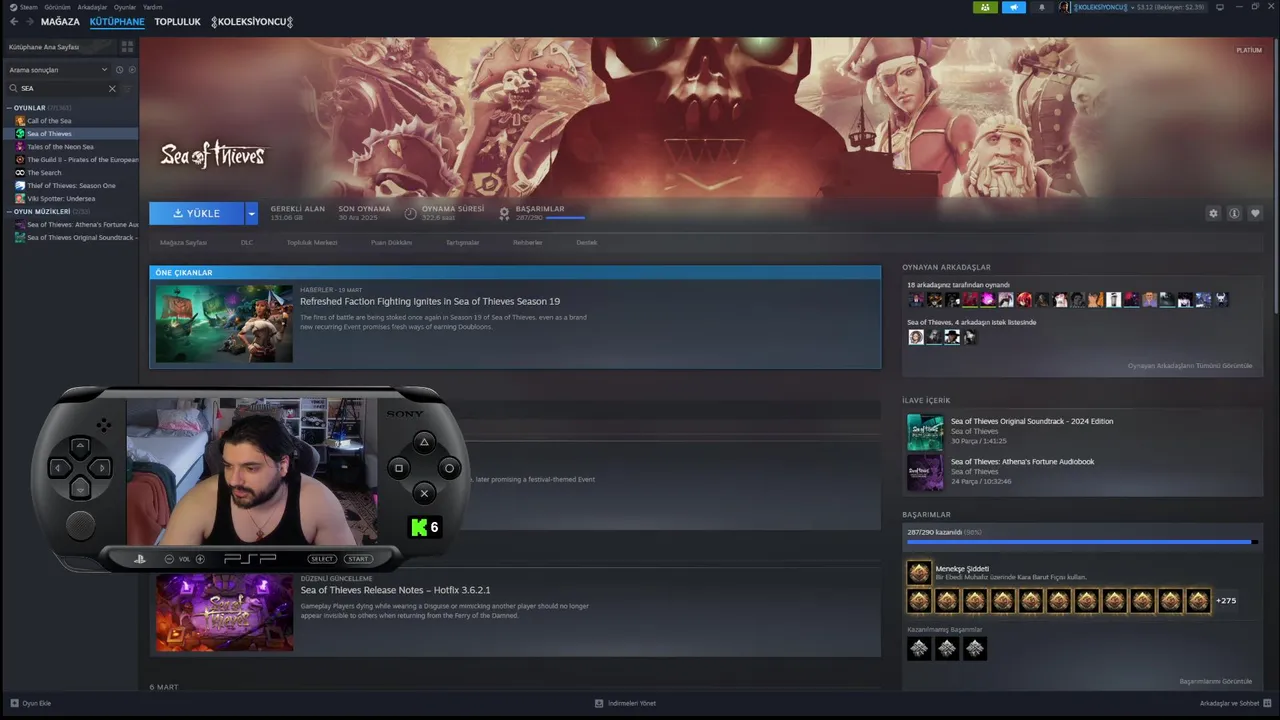Click the blue megaphone announcements icon
This screenshot has width=1280, height=720.
point(1014,7)
